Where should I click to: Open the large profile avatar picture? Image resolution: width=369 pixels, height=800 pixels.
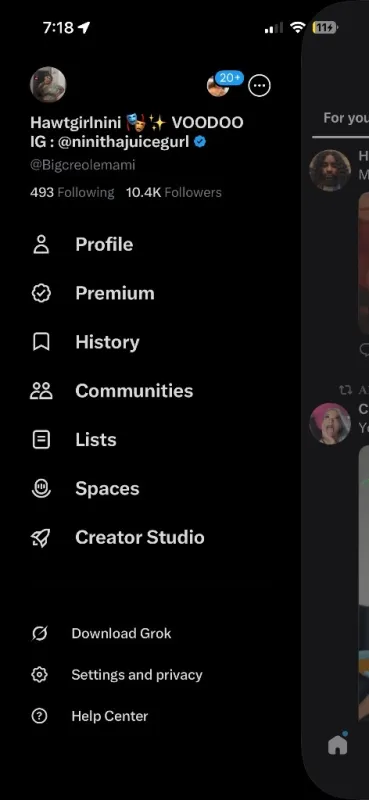tap(48, 85)
